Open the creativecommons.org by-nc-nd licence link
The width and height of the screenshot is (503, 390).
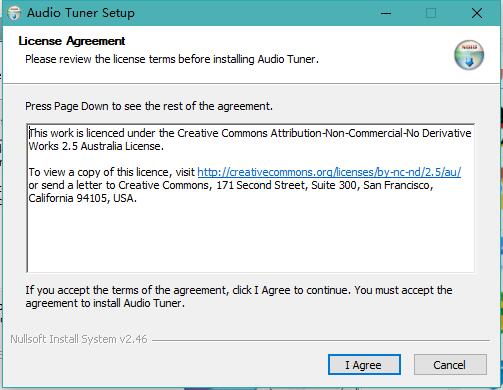pos(329,172)
